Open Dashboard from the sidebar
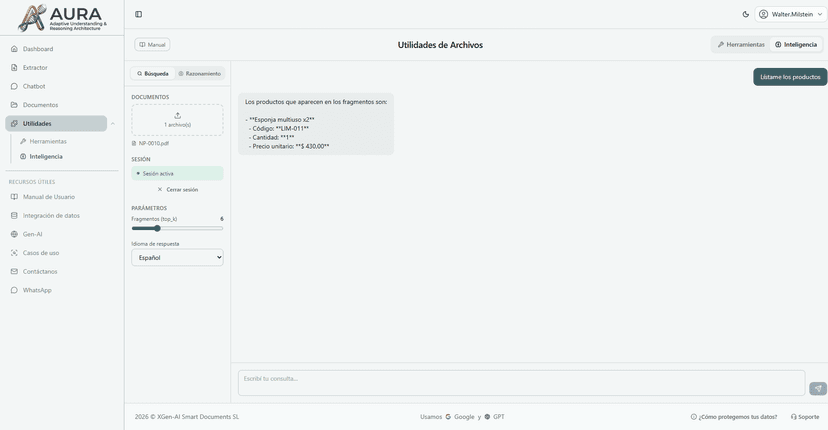This screenshot has width=828, height=430. [x=38, y=49]
